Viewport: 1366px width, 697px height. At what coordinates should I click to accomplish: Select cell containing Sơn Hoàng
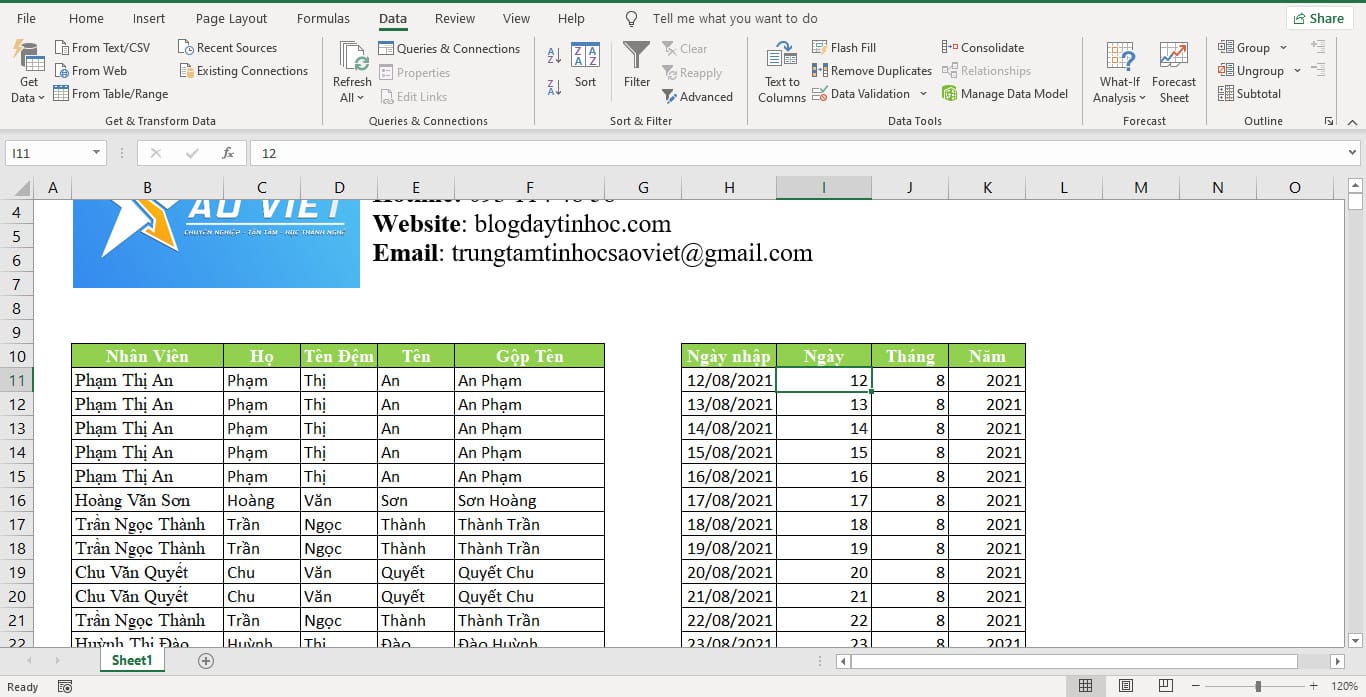(x=529, y=500)
